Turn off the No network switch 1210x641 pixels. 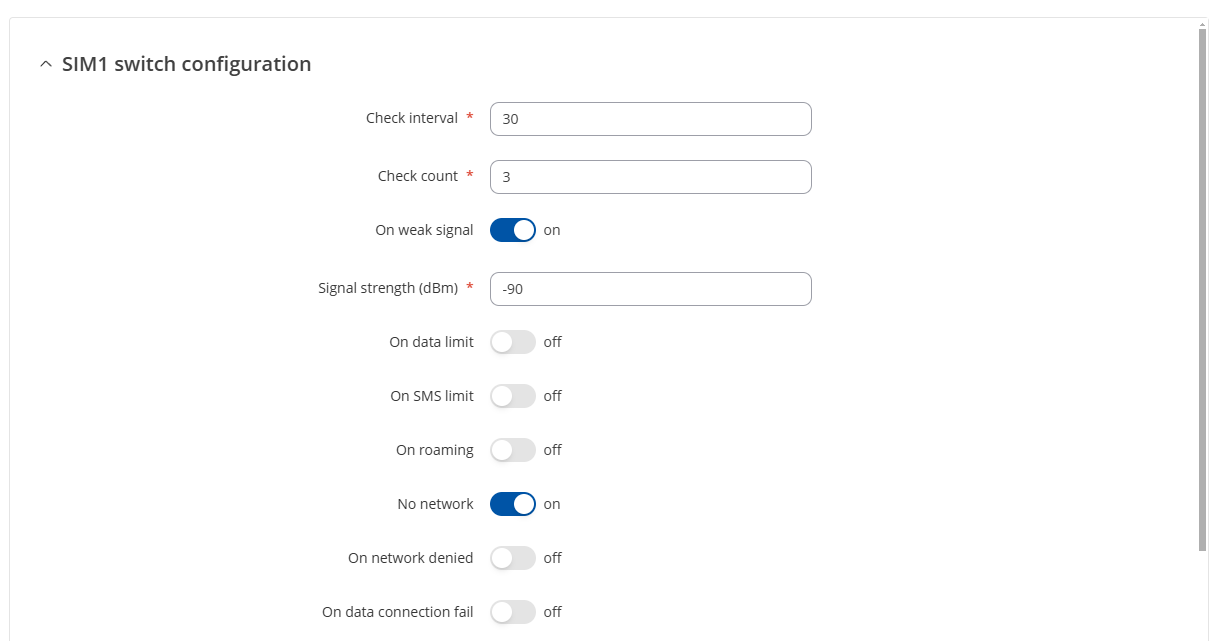(x=513, y=504)
